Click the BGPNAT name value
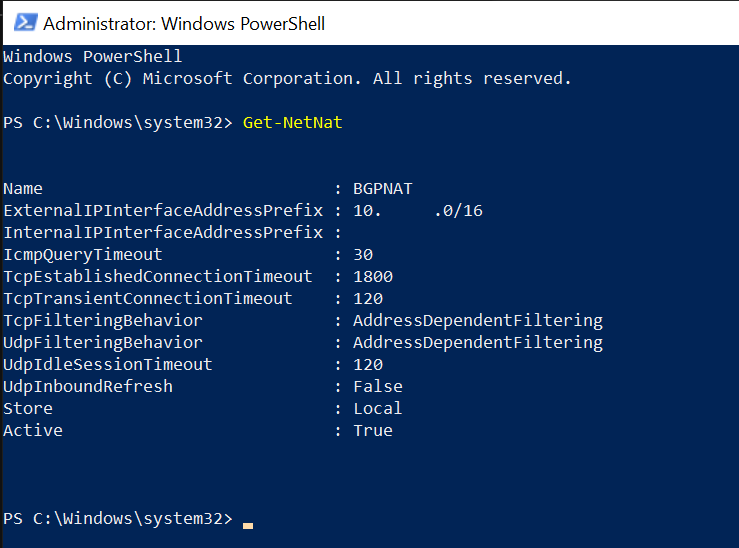 pyautogui.click(x=383, y=188)
